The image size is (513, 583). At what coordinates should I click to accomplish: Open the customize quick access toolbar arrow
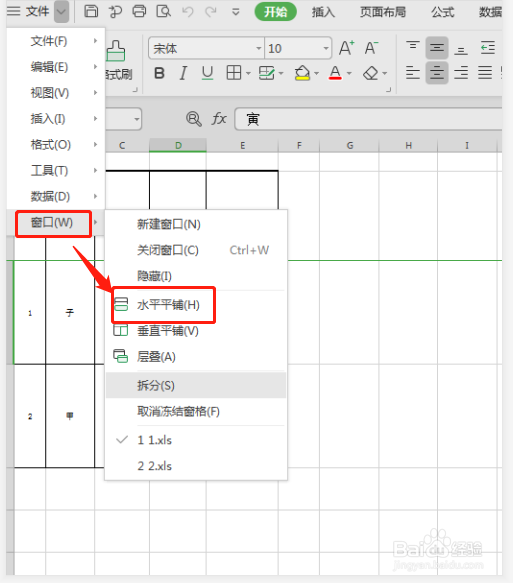[236, 12]
